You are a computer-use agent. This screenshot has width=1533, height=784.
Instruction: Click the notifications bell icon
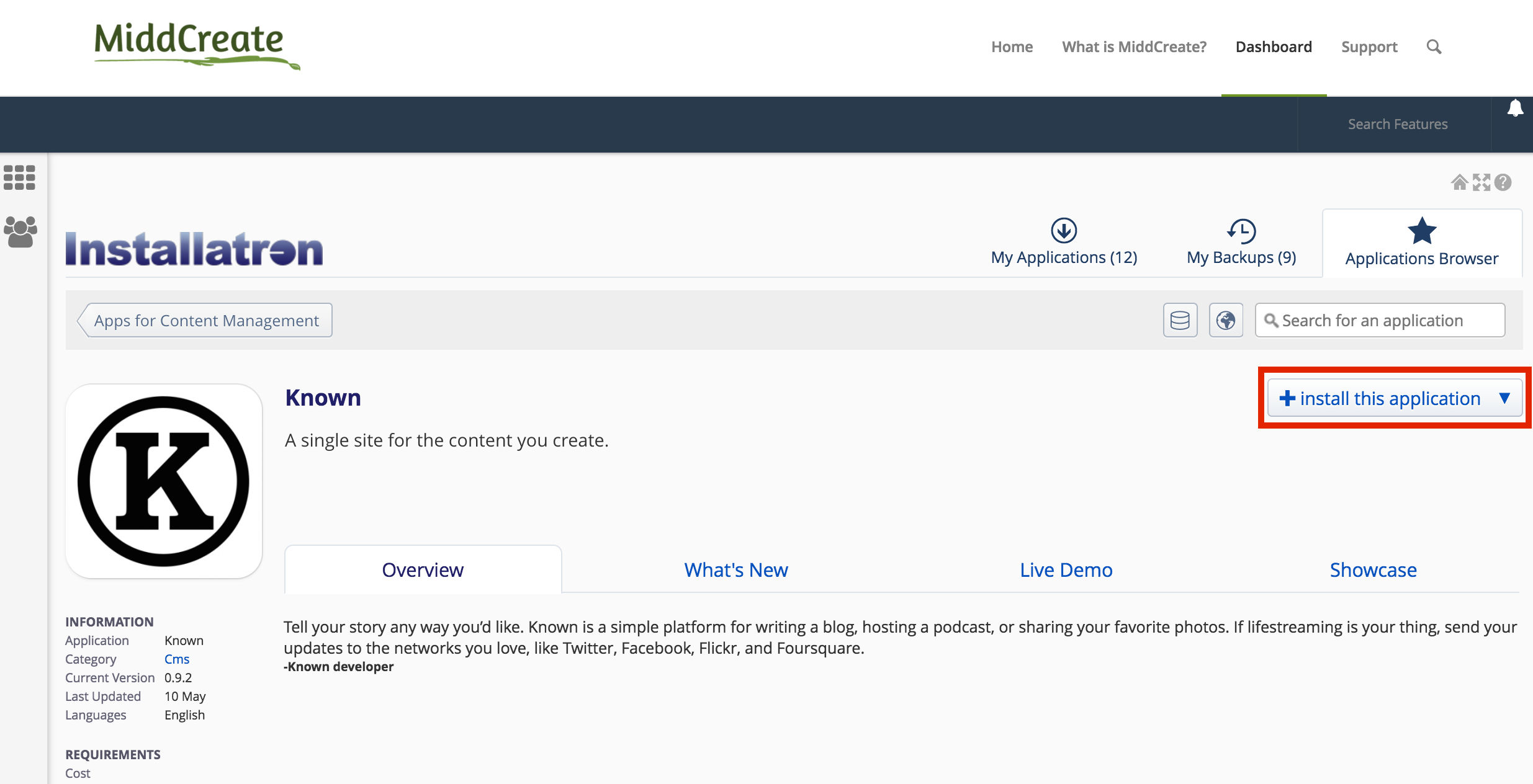pos(1515,108)
